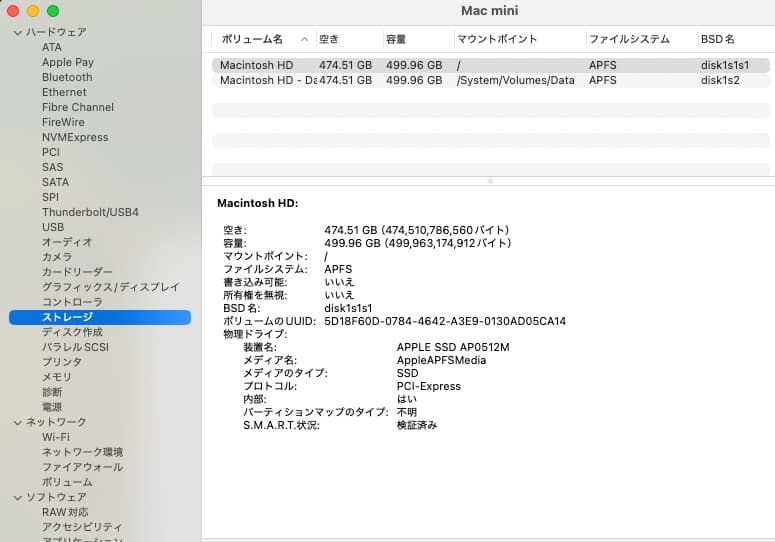Select Macintosh HD - Data volume row
The image size is (775, 542).
click(491, 81)
